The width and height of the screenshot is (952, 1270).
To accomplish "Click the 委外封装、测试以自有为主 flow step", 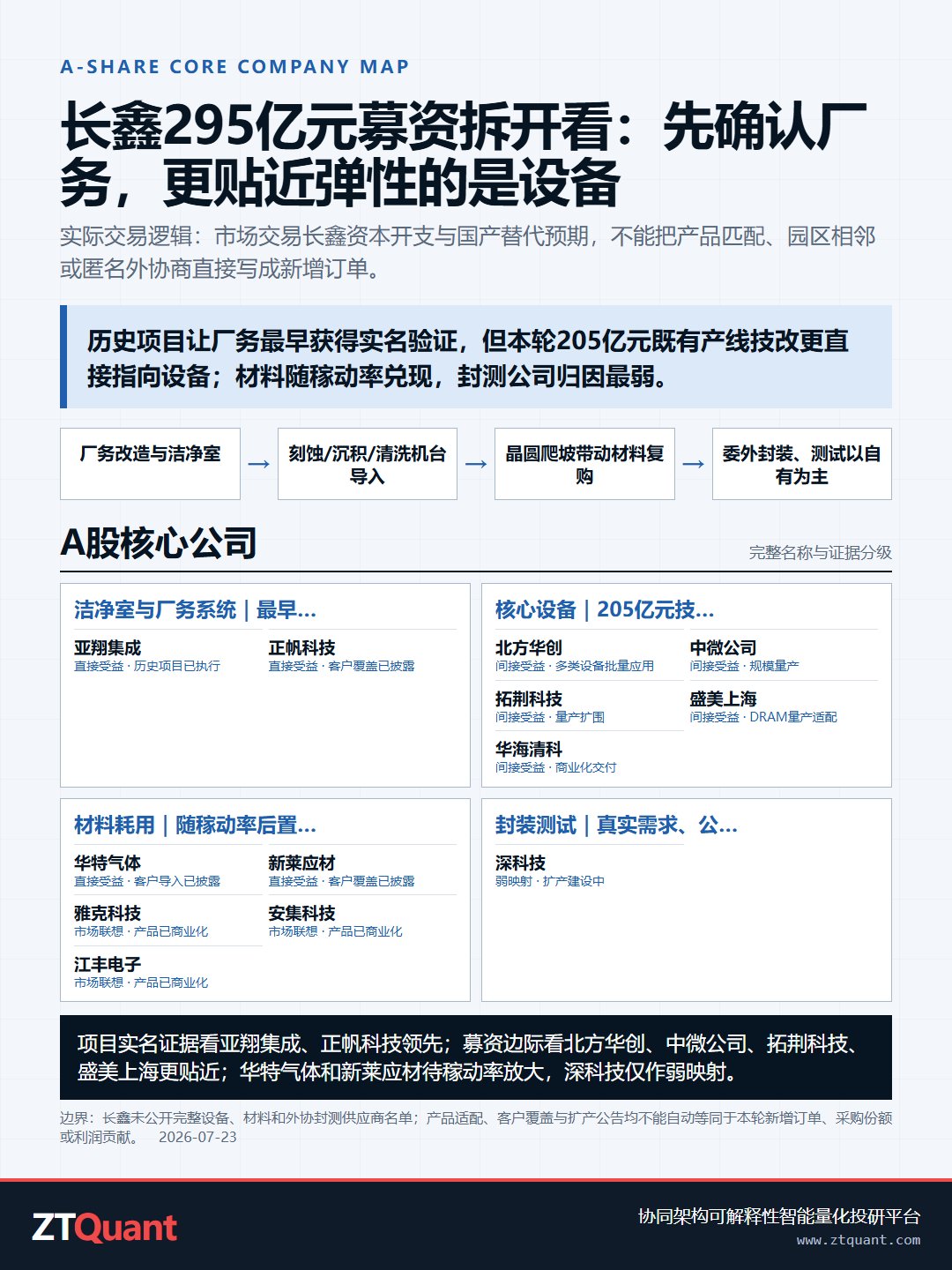I will 802,464.
